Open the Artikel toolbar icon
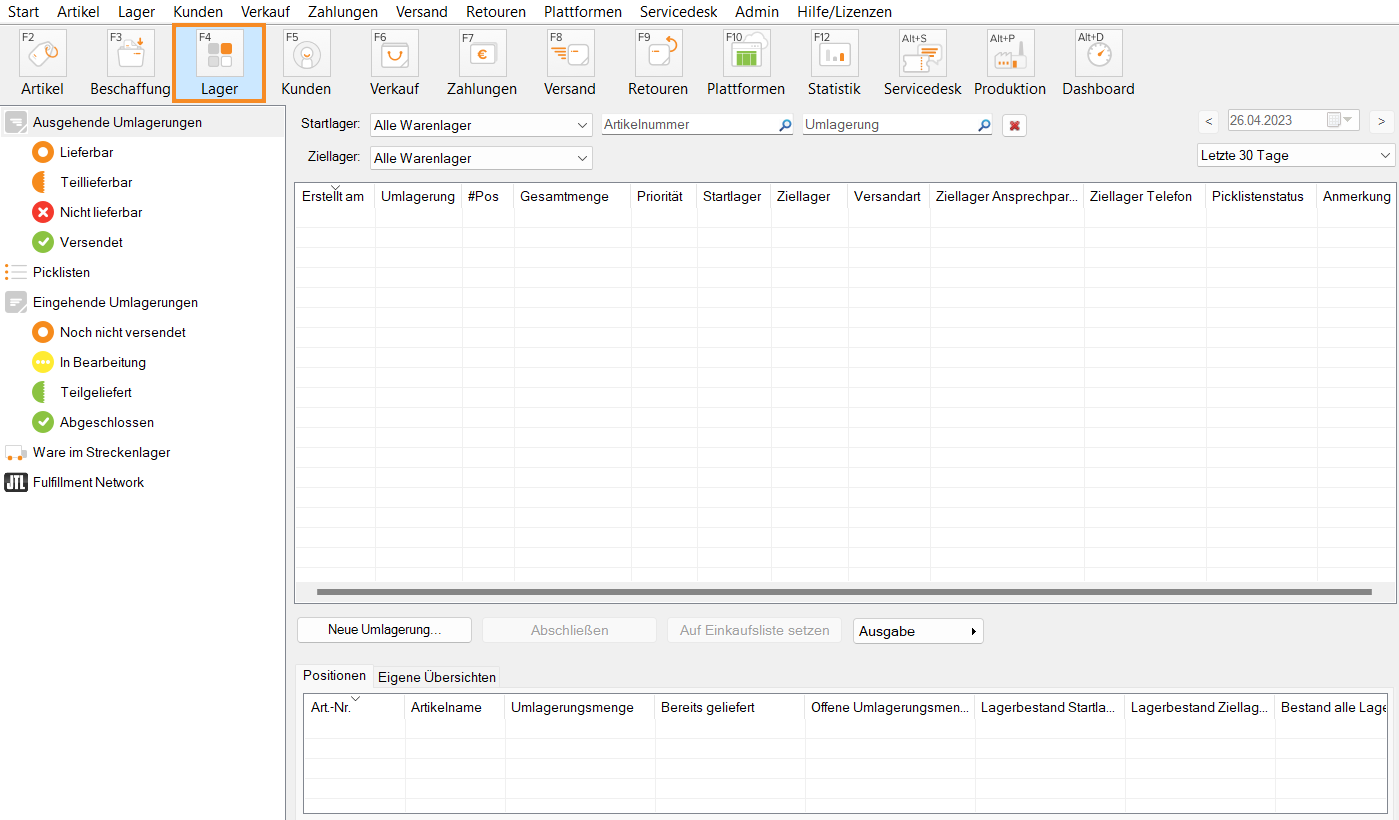 (42, 54)
